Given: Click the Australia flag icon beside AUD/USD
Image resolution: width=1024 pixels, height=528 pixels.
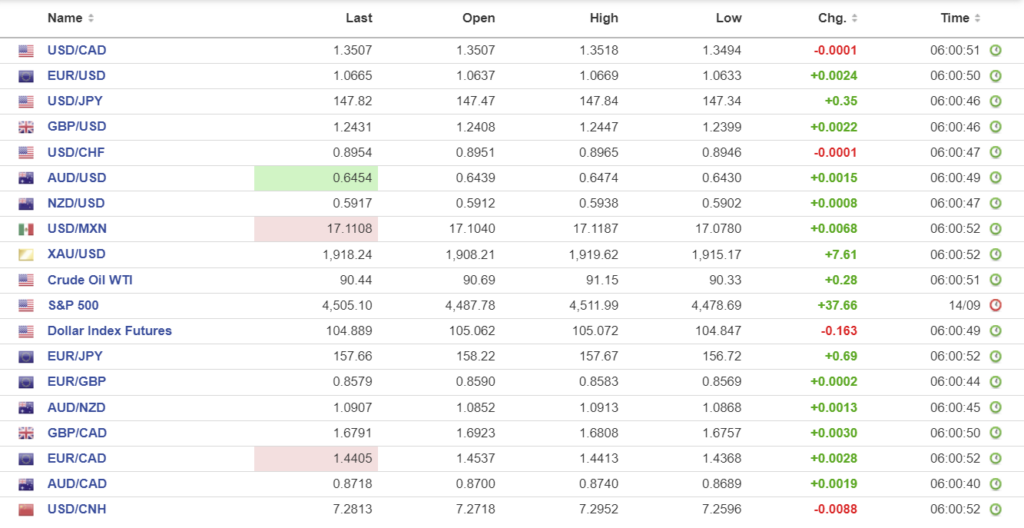Looking at the screenshot, I should pos(26,178).
